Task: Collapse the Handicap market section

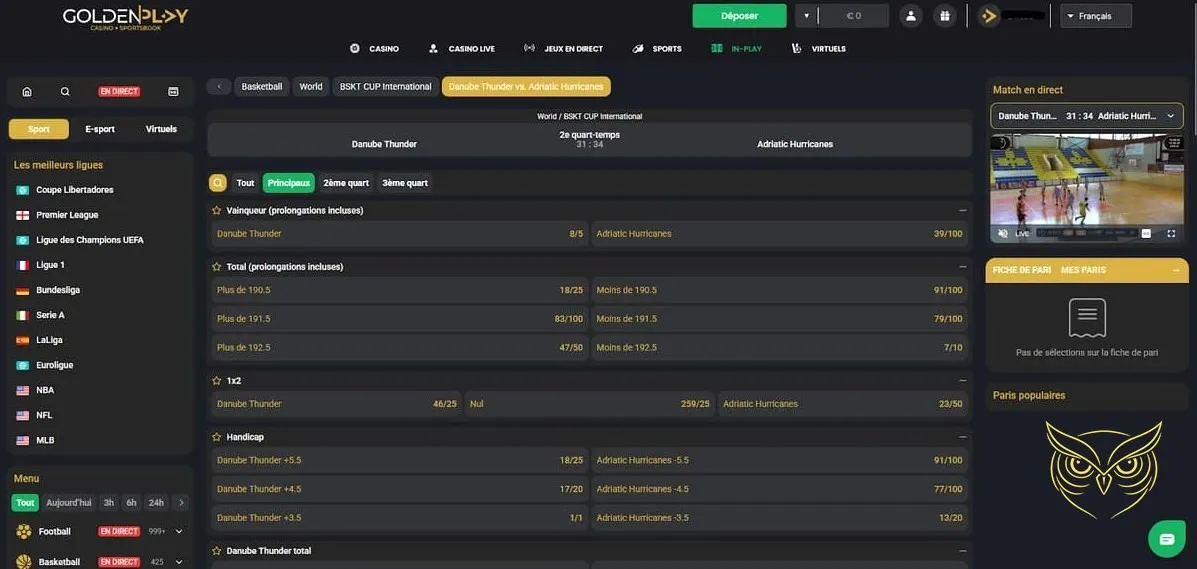Action: coord(963,437)
